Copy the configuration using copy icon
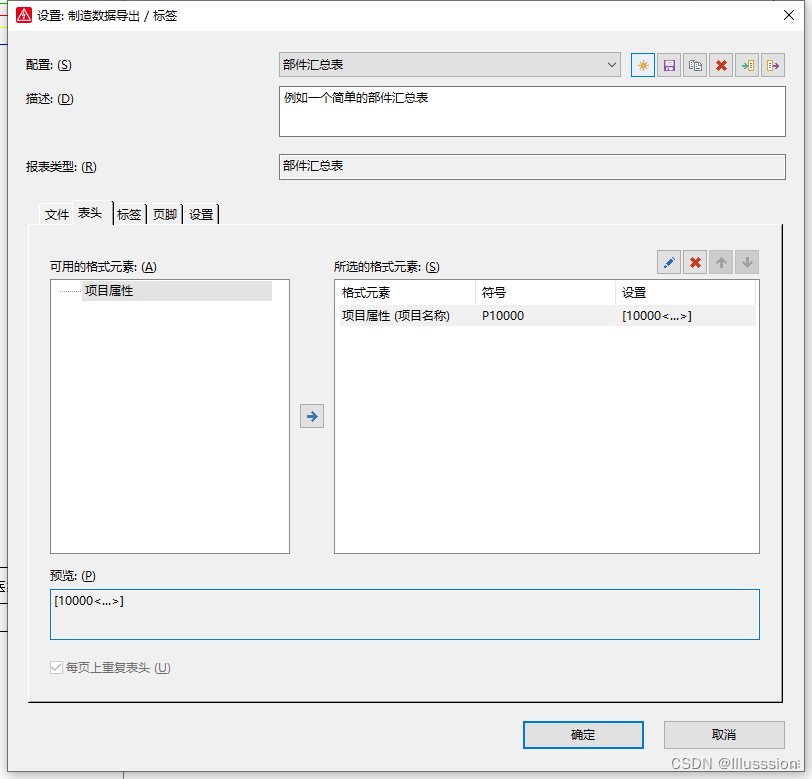This screenshot has height=779, width=812. pyautogui.click(x=695, y=65)
